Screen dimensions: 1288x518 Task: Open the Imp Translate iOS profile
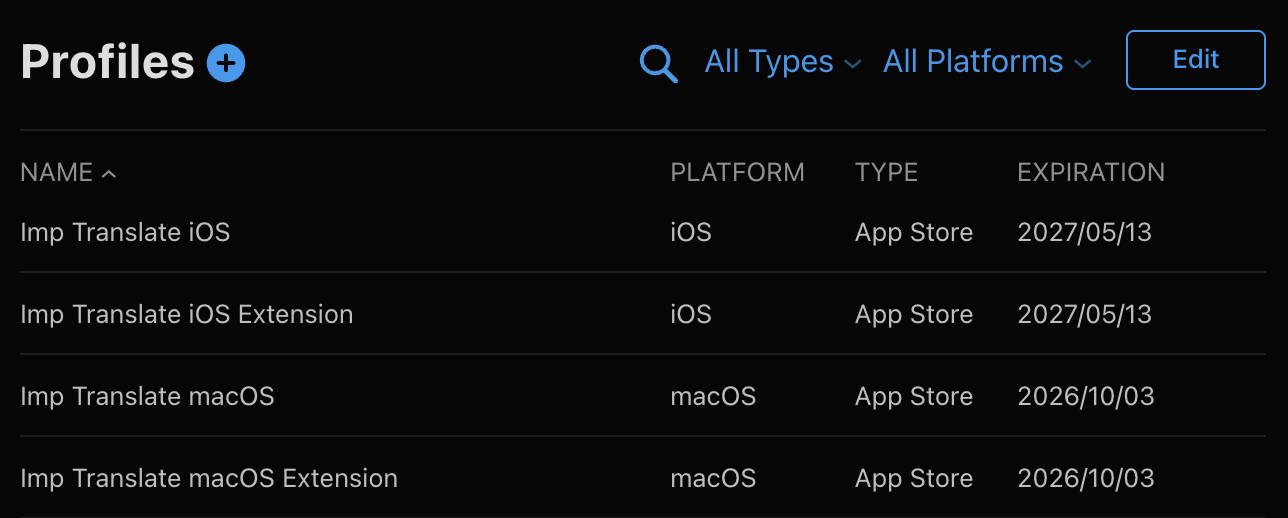coord(125,232)
